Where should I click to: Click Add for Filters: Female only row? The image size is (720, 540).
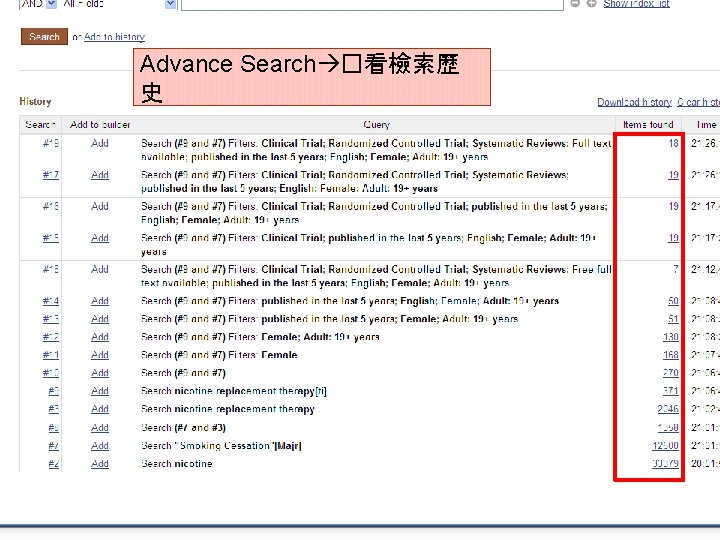coord(100,355)
